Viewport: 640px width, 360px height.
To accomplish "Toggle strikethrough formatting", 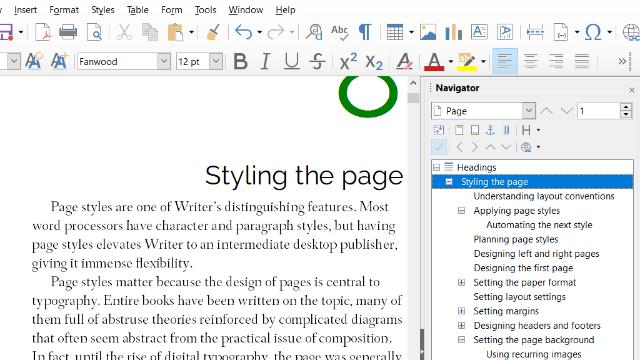I will 317,62.
